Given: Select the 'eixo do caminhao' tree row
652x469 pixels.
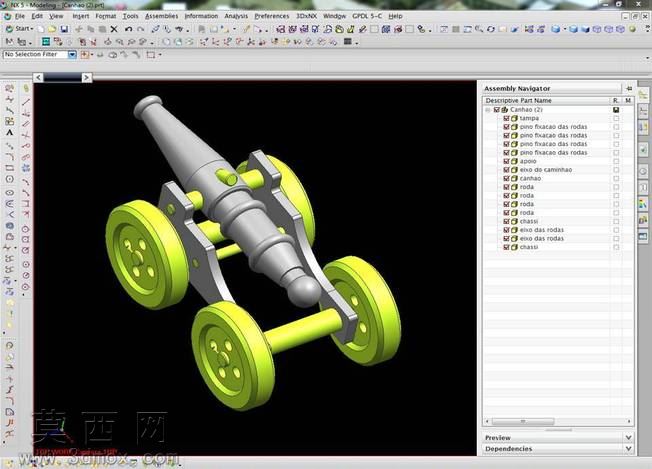Looking at the screenshot, I should [x=546, y=170].
